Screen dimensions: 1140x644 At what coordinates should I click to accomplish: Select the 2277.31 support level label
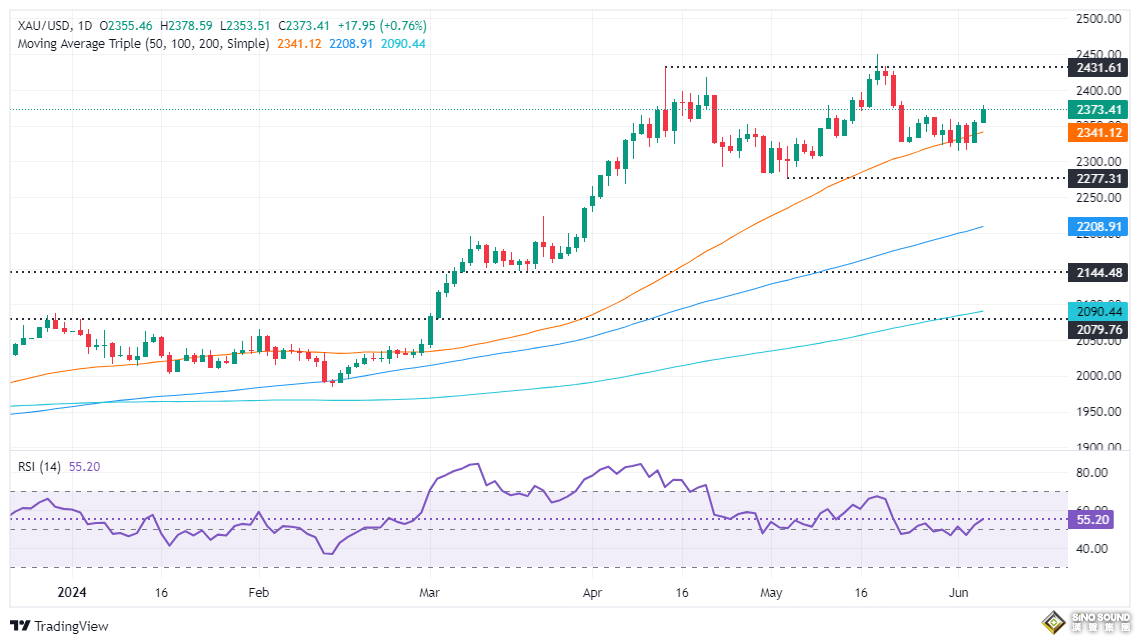click(x=1100, y=178)
